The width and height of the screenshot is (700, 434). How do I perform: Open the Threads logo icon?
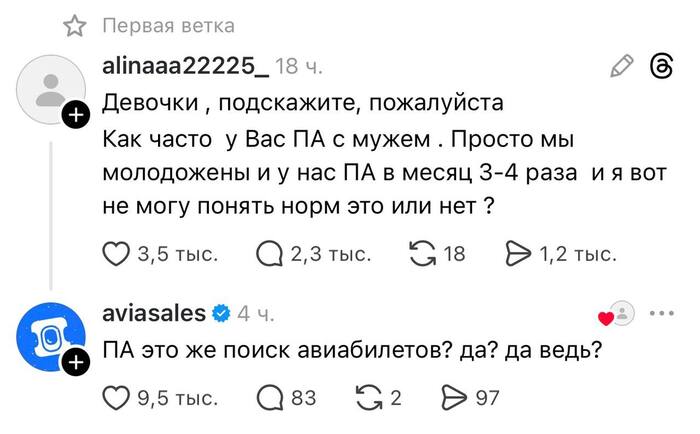pyautogui.click(x=662, y=66)
